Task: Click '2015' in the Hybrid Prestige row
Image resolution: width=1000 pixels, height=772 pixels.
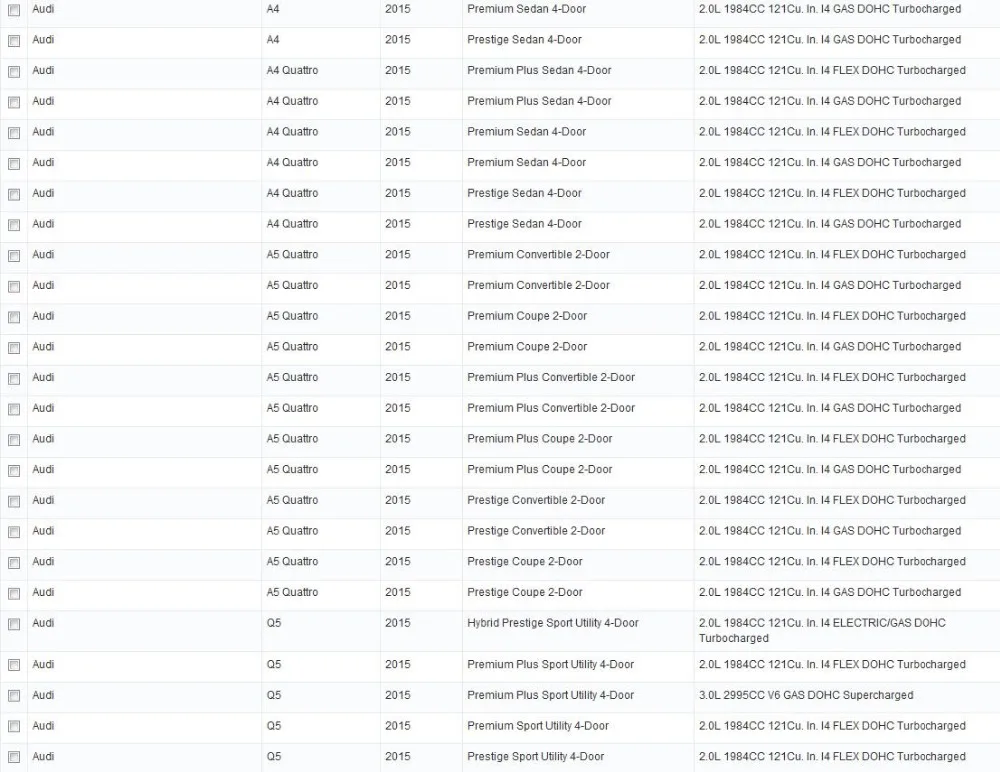Action: (x=398, y=623)
